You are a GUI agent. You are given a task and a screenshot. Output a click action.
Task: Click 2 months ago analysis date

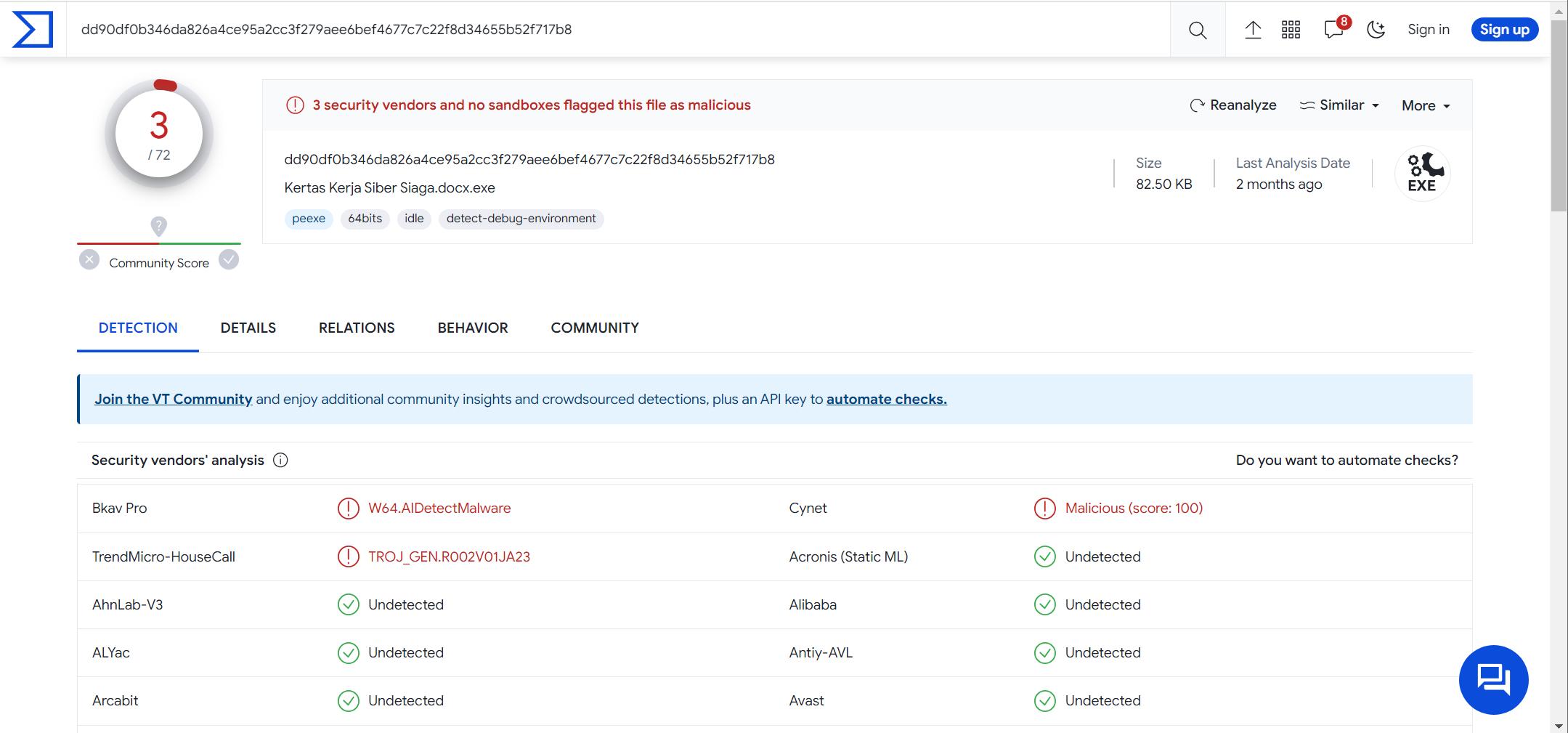(x=1279, y=185)
